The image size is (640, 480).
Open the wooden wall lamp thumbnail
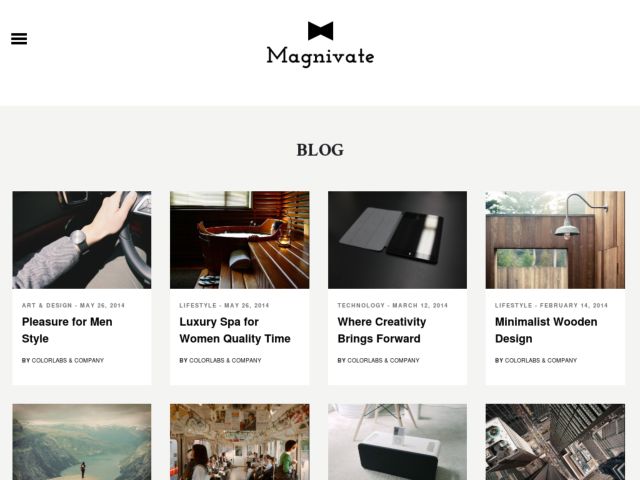(x=555, y=240)
